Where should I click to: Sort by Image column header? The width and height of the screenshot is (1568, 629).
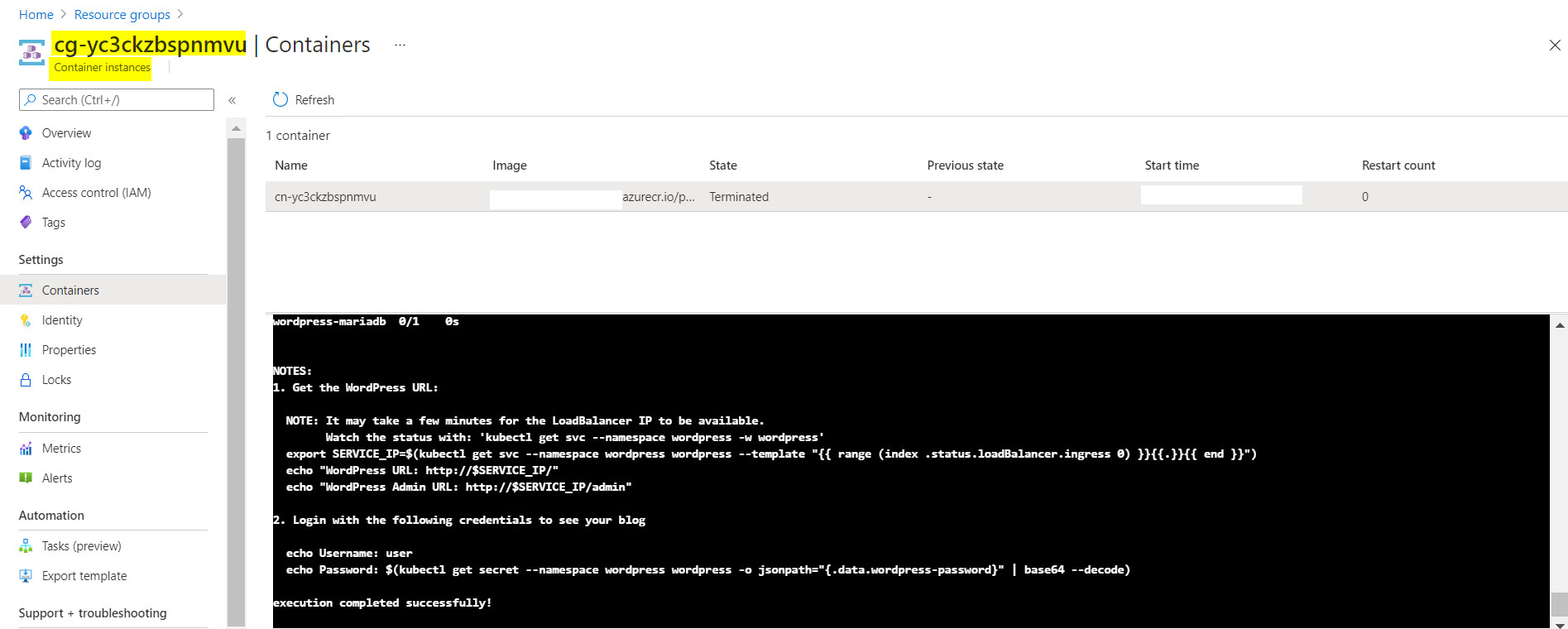(510, 166)
